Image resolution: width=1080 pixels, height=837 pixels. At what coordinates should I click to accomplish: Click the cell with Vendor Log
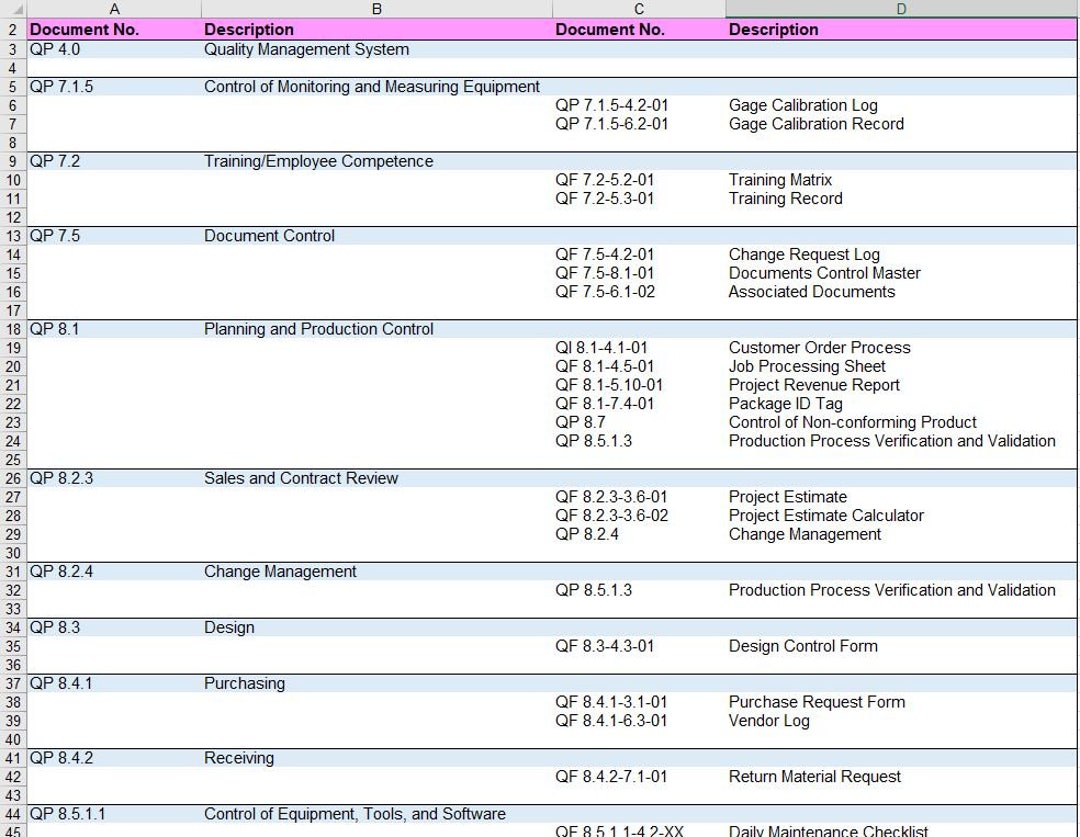tap(756, 720)
